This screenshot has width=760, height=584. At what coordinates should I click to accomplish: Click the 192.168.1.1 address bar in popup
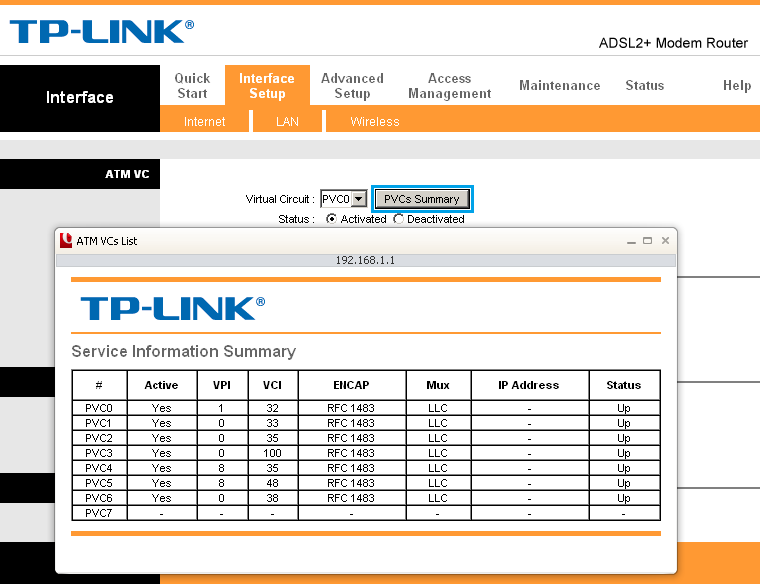[x=365, y=260]
